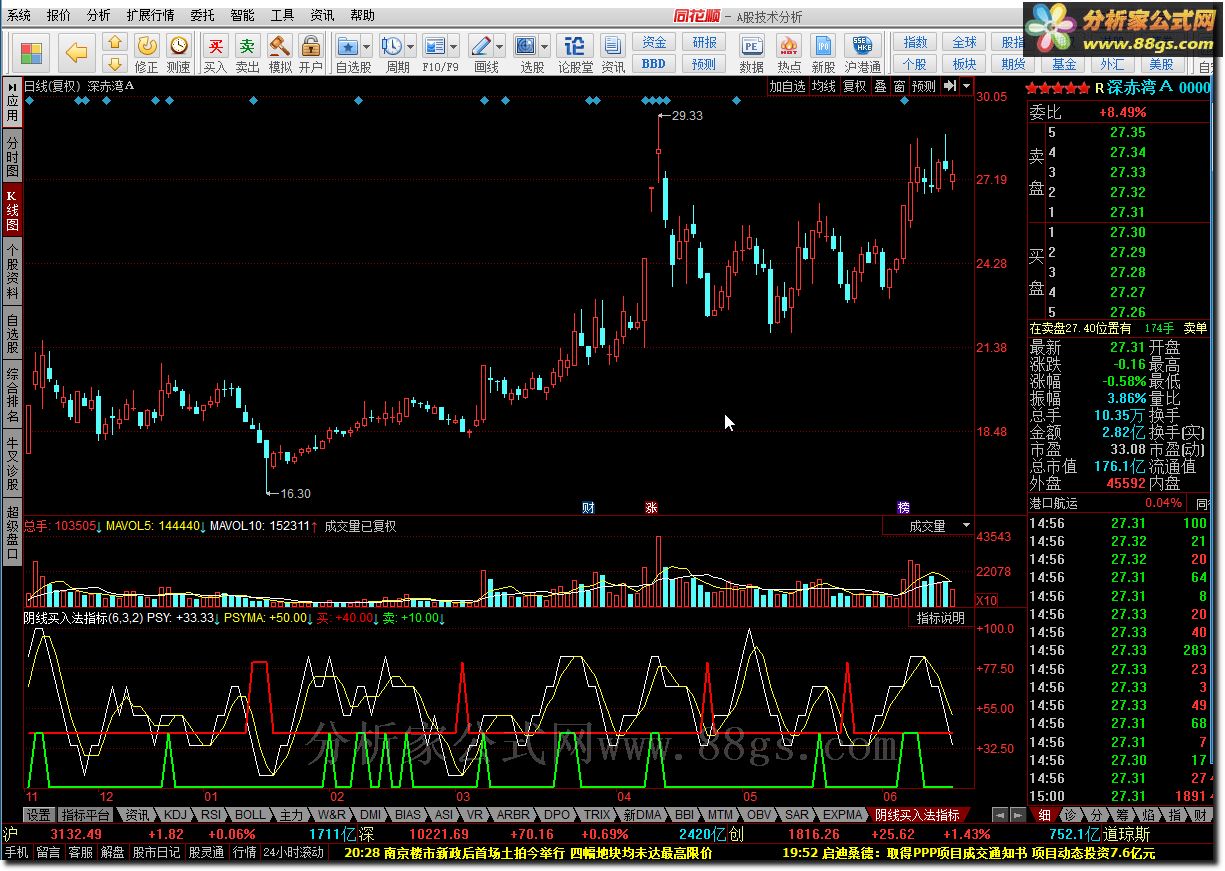The height and width of the screenshot is (871, 1225).
Task: Click the 财 marker on the chart
Action: (588, 507)
